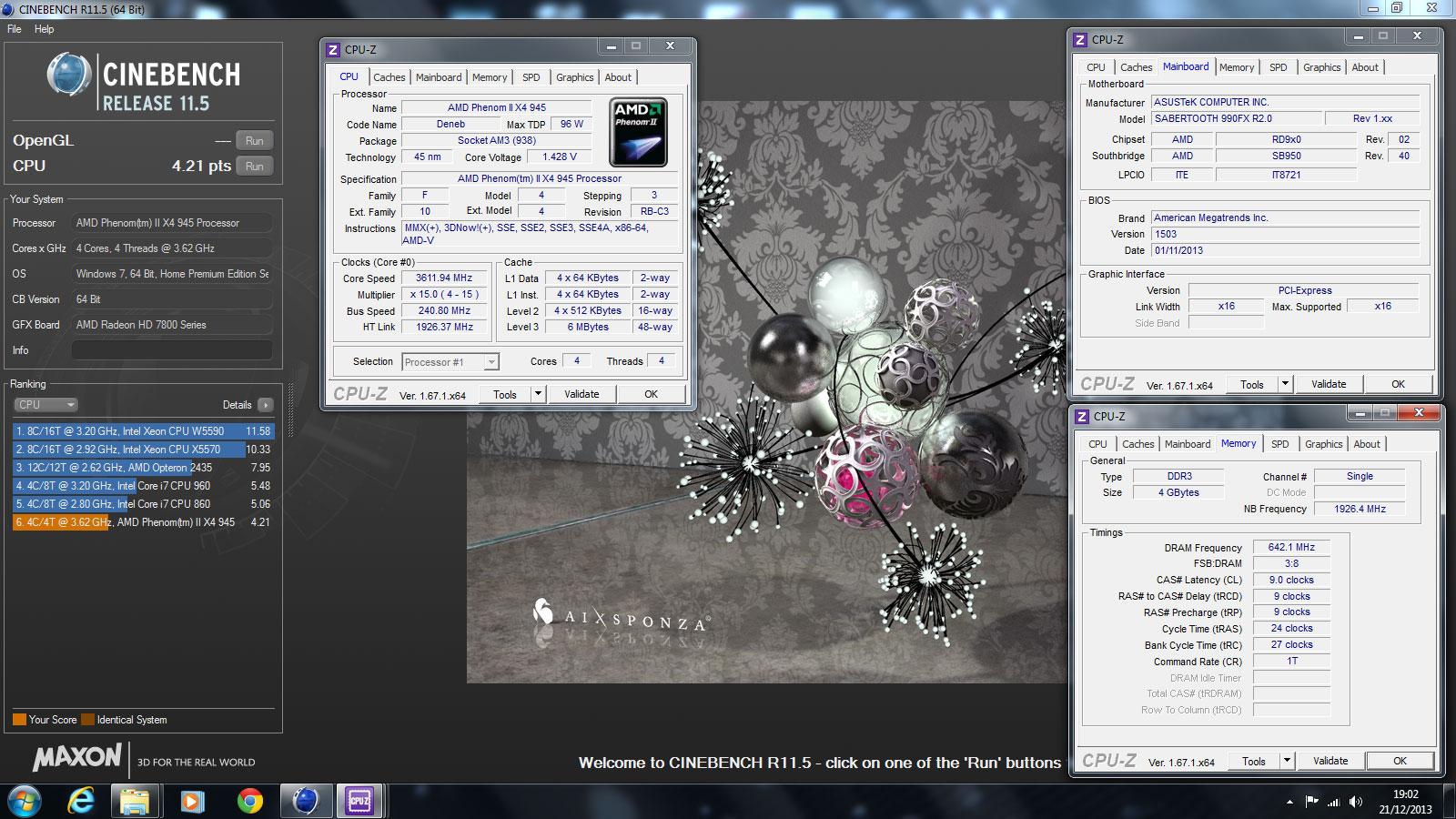
Task: Click the Cinebench title bar icon
Action: pyautogui.click(x=8, y=9)
